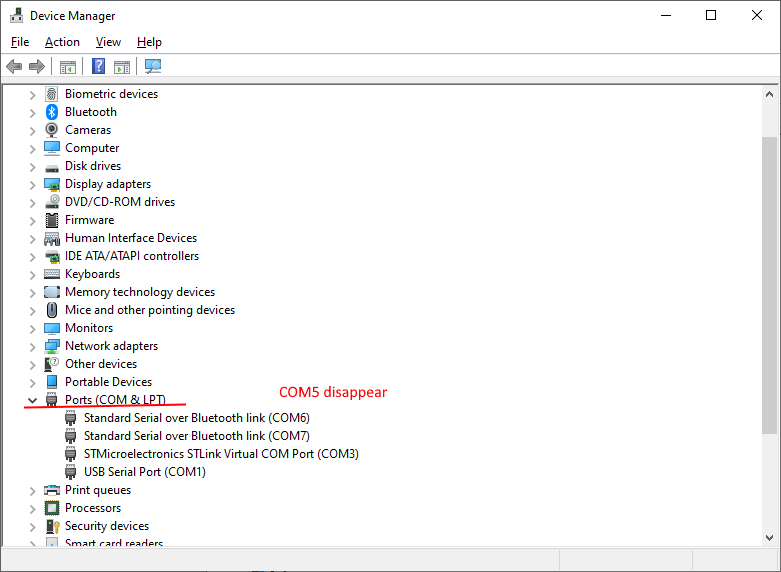Click the Network adapters icon

(x=52, y=346)
